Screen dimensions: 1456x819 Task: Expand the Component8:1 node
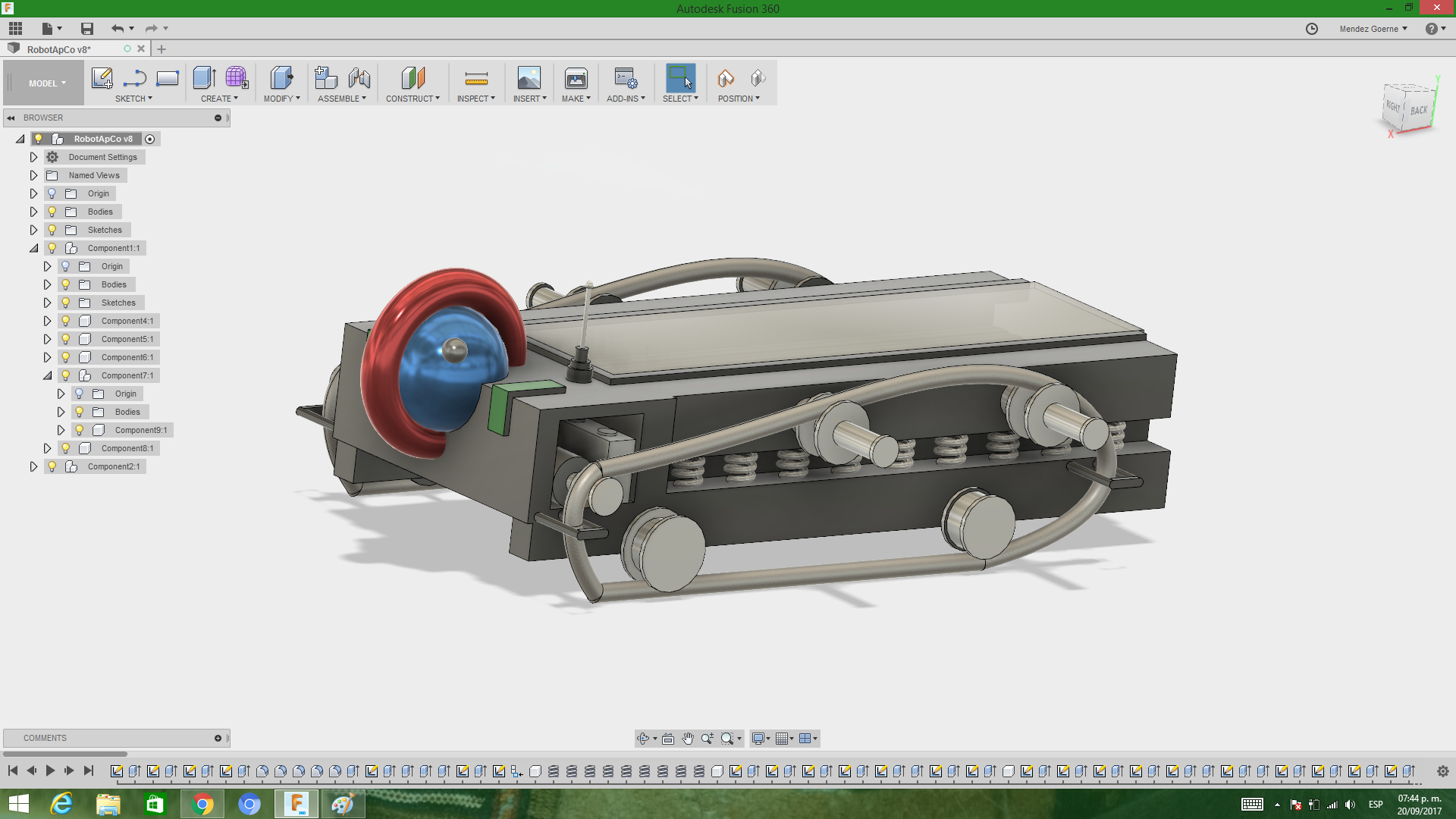pos(47,448)
